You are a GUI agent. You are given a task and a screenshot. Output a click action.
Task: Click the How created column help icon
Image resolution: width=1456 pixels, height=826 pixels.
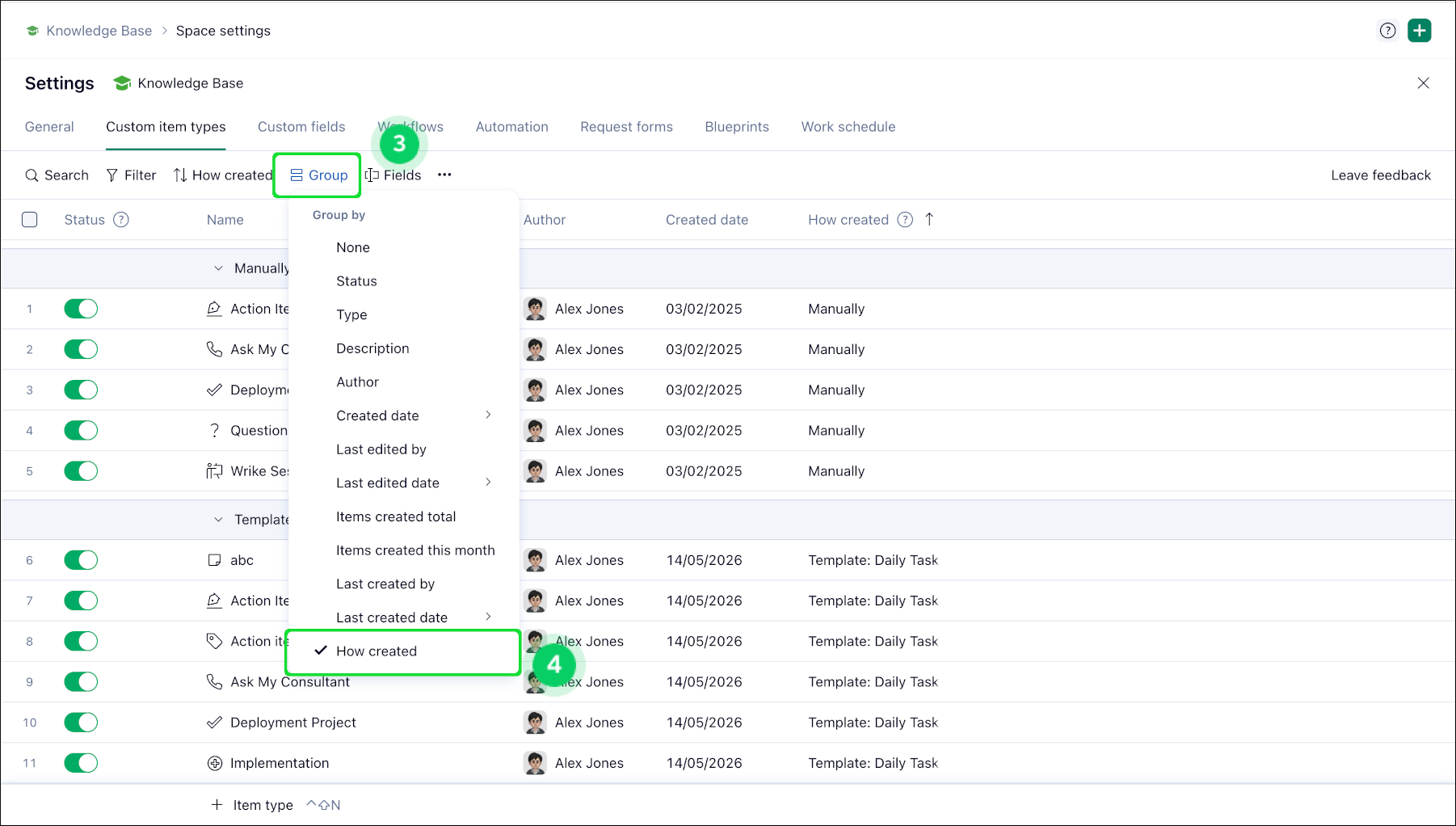tap(905, 220)
